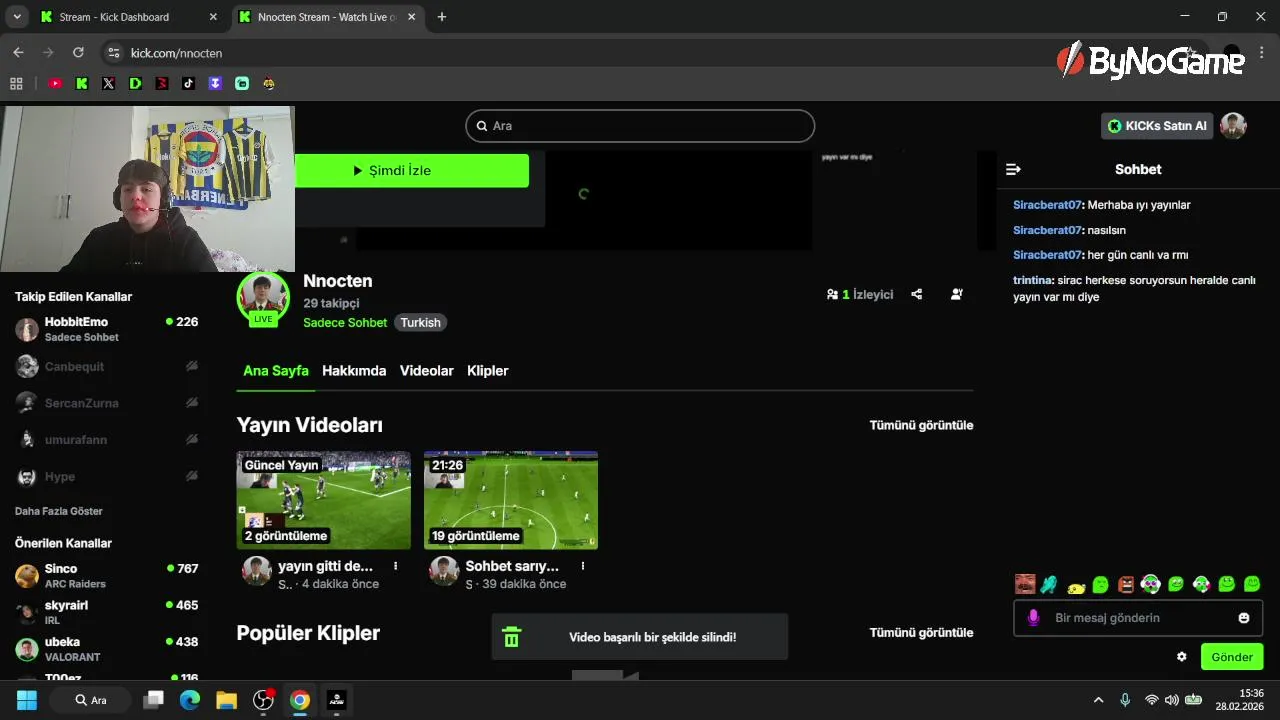Insert the yellow sleeping blob emote

tap(1076, 586)
